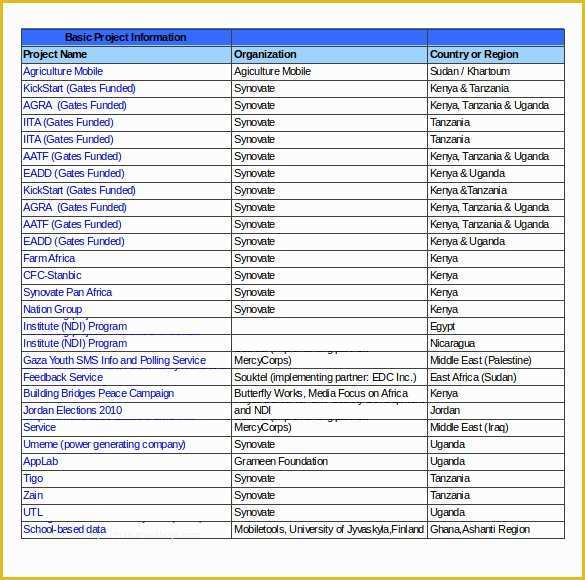Screen dimensions: 585x580
Task: Click 'Kenya' in the Farm Africa row
Action: pyautogui.click(x=444, y=258)
